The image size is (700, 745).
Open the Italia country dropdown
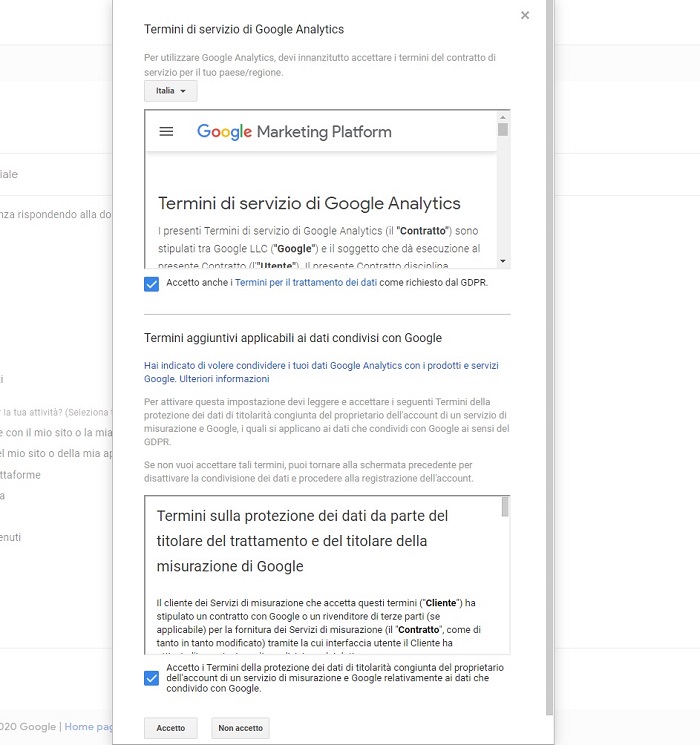click(171, 91)
